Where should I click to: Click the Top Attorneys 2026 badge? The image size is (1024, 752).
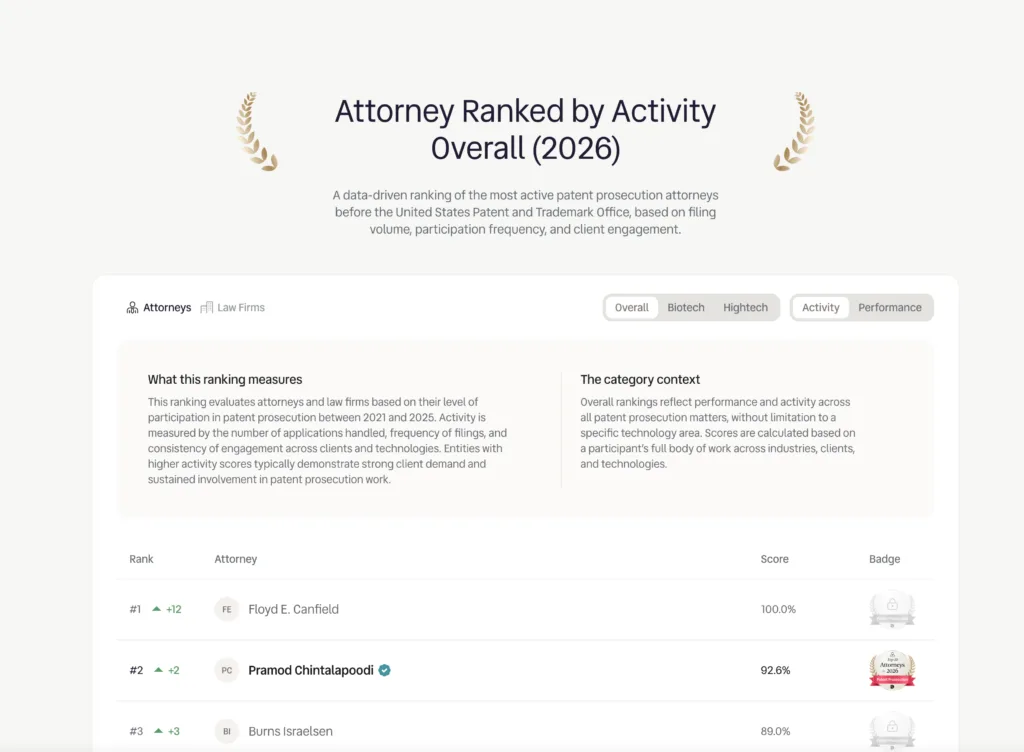coord(891,670)
